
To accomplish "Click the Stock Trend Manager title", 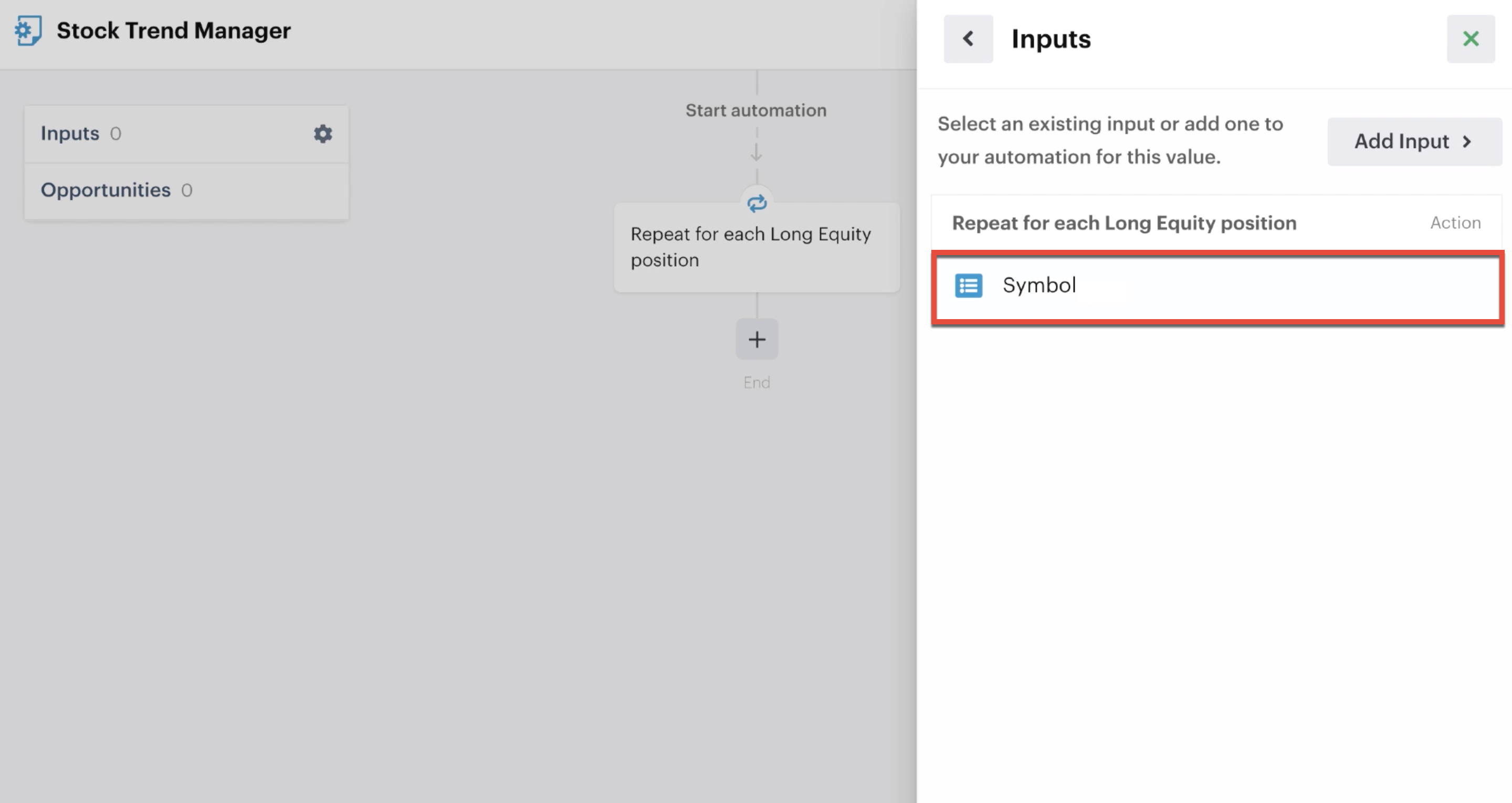I will coord(174,30).
